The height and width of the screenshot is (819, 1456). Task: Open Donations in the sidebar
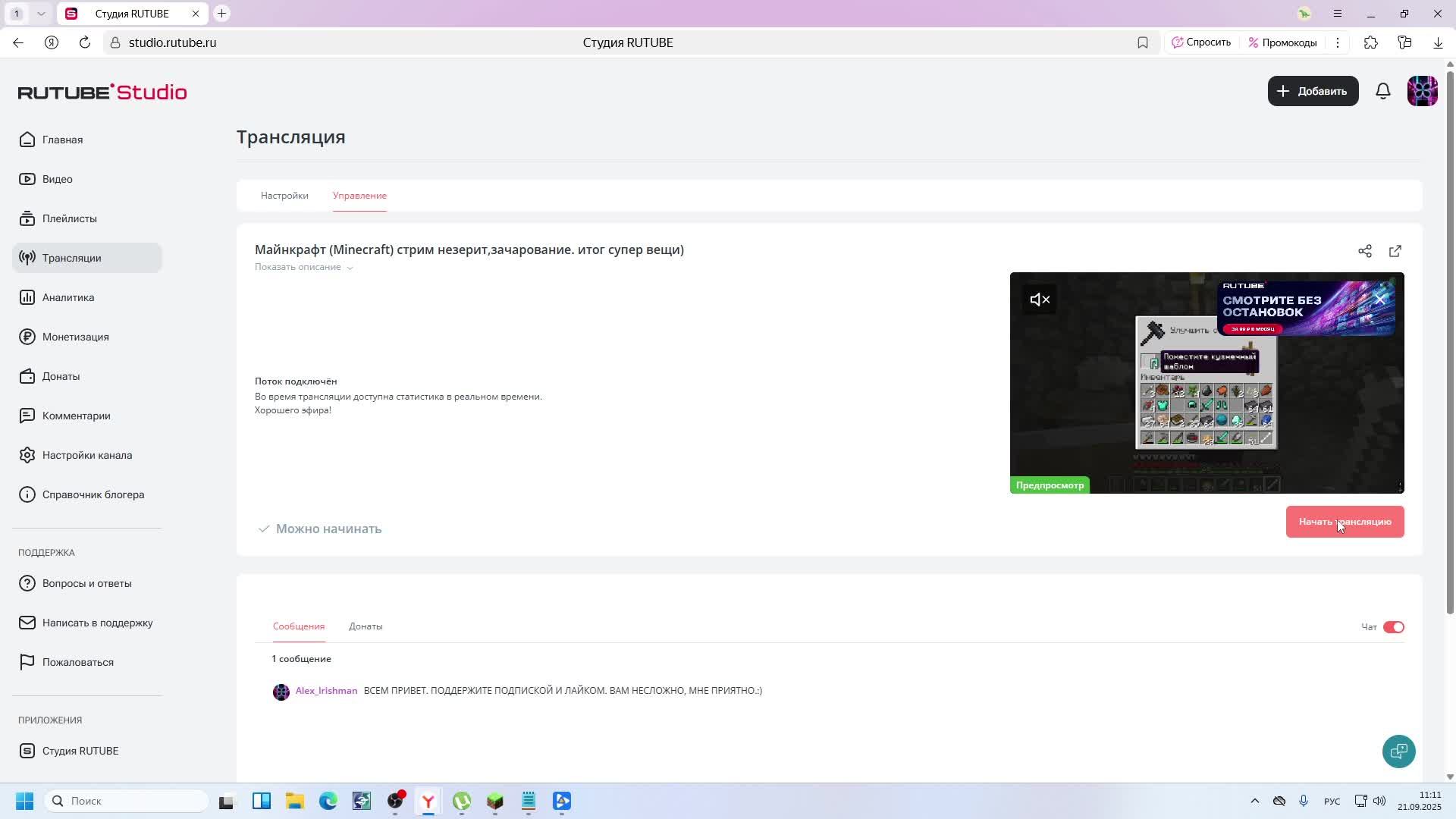pyautogui.click(x=61, y=376)
